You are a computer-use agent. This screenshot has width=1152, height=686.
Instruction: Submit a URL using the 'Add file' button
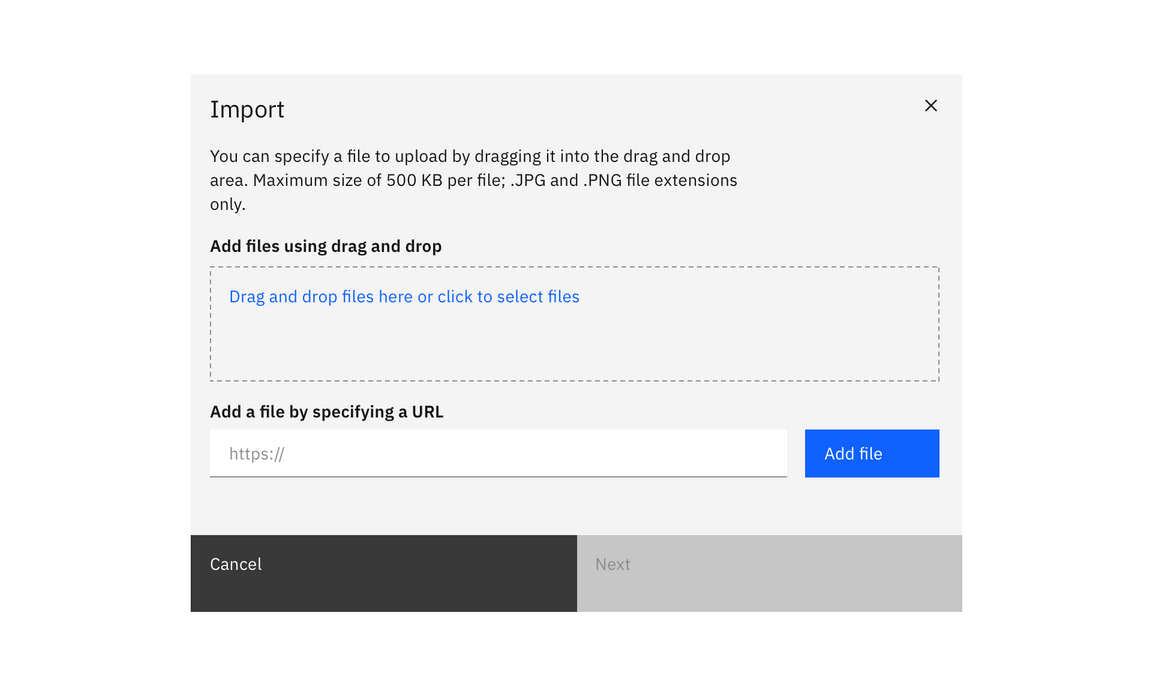871,453
